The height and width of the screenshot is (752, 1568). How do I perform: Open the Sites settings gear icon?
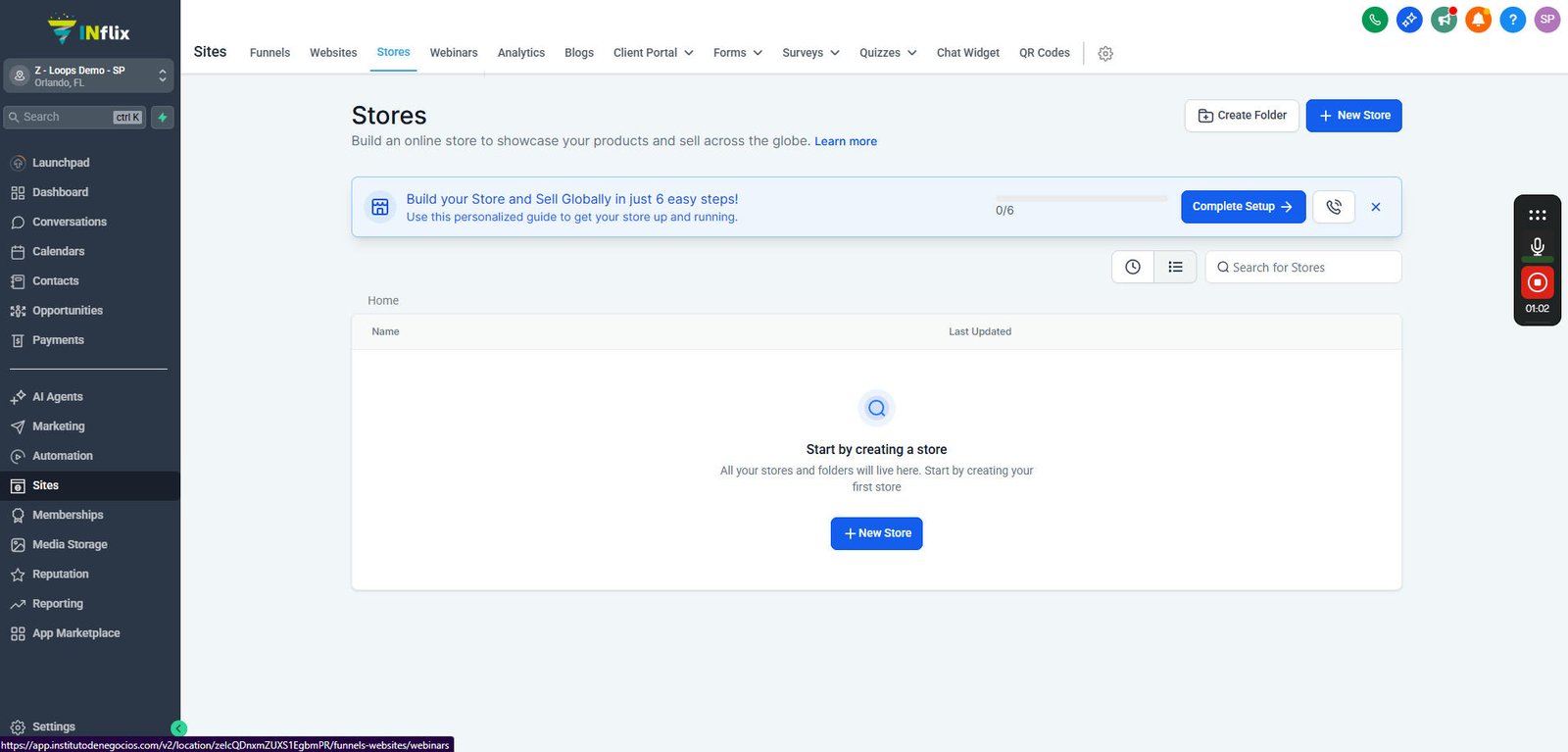pos(1105,54)
